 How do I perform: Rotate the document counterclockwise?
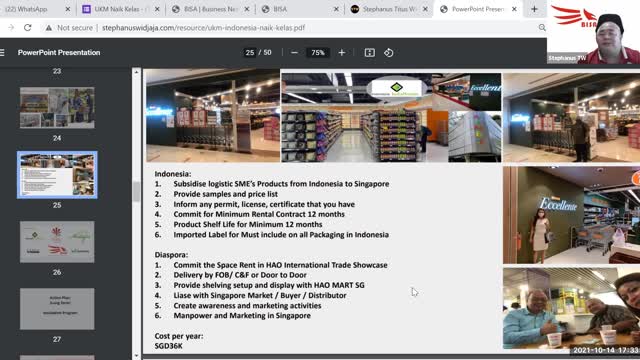[x=389, y=53]
